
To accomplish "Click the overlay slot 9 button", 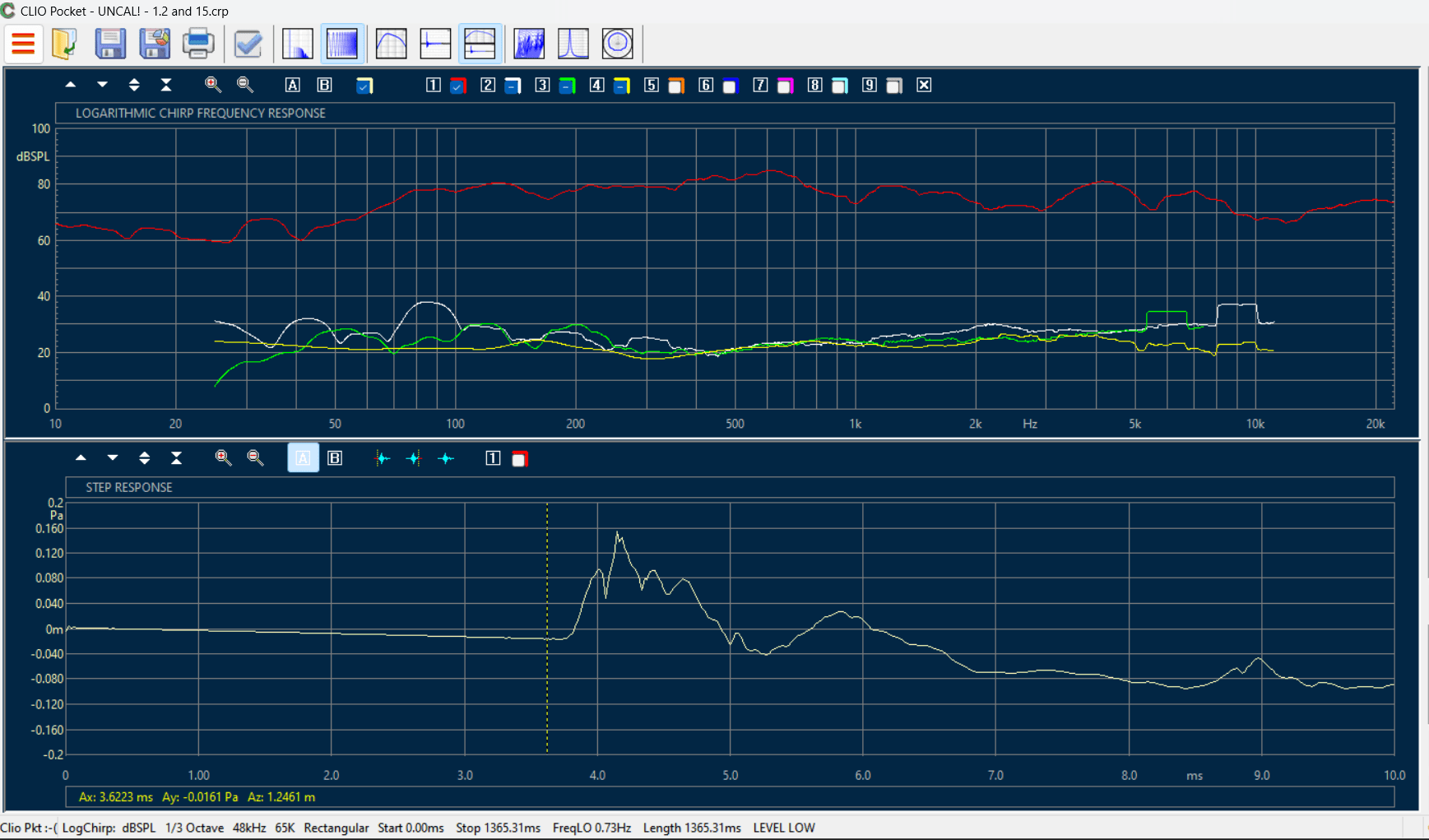I will 870,85.
